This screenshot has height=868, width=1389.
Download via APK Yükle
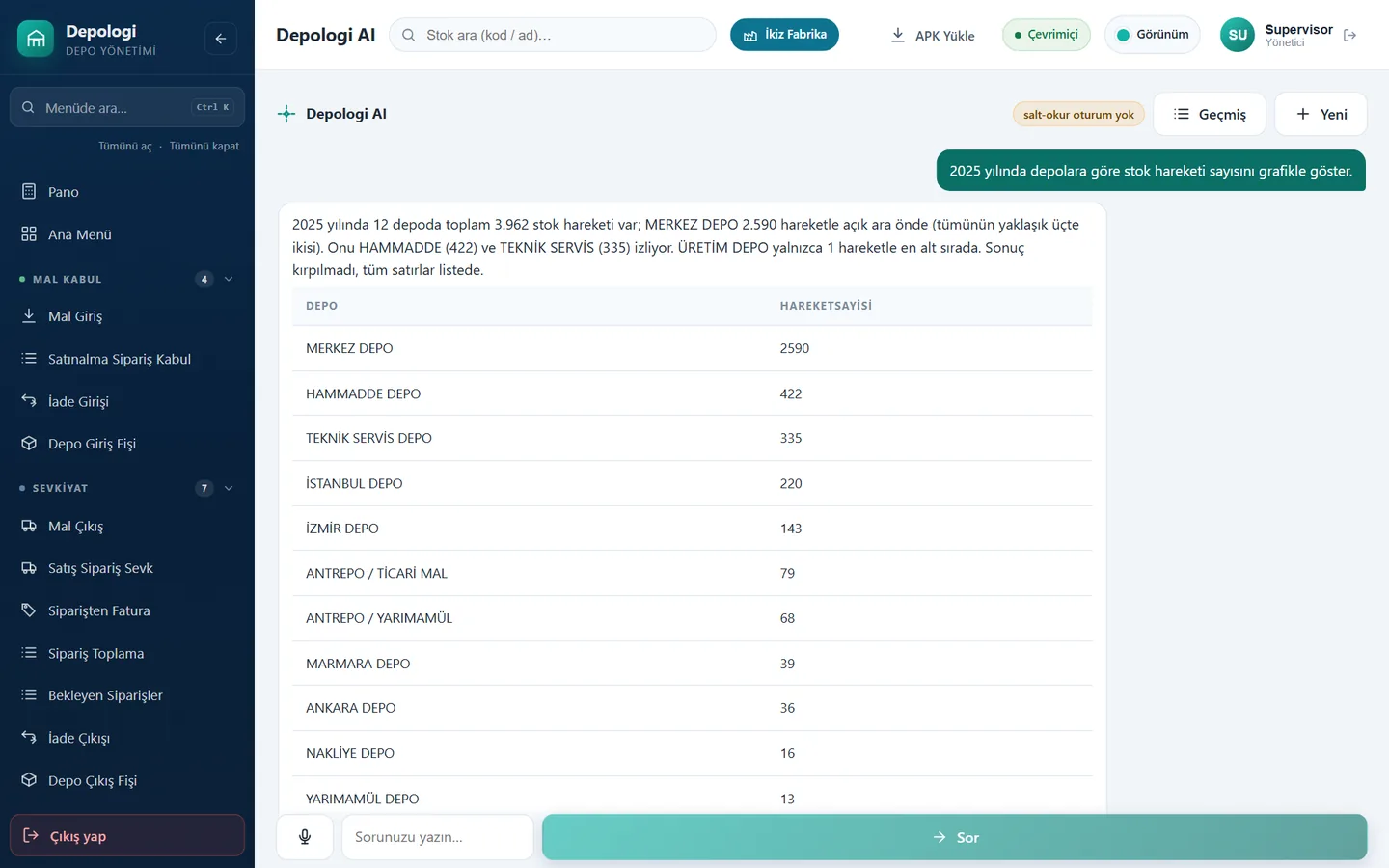[932, 36]
